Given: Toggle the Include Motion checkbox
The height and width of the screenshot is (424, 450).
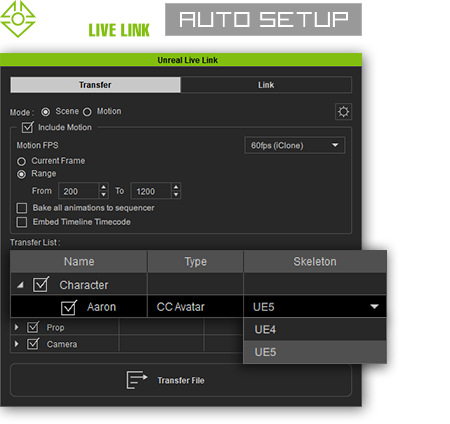Looking at the screenshot, I should 27,127.
